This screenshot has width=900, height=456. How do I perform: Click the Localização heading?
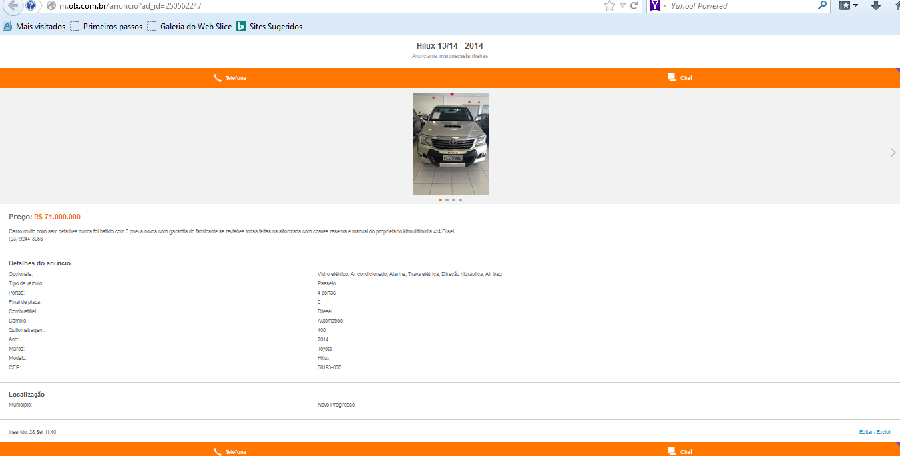(x=26, y=395)
